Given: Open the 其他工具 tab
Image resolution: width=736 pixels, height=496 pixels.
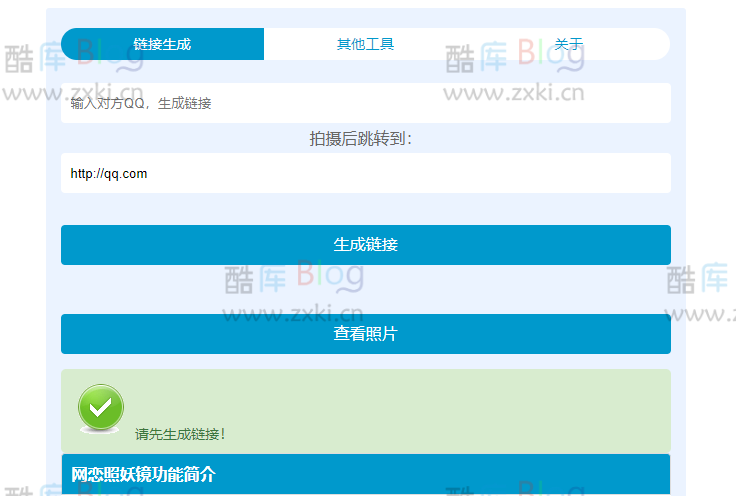Looking at the screenshot, I should point(365,44).
